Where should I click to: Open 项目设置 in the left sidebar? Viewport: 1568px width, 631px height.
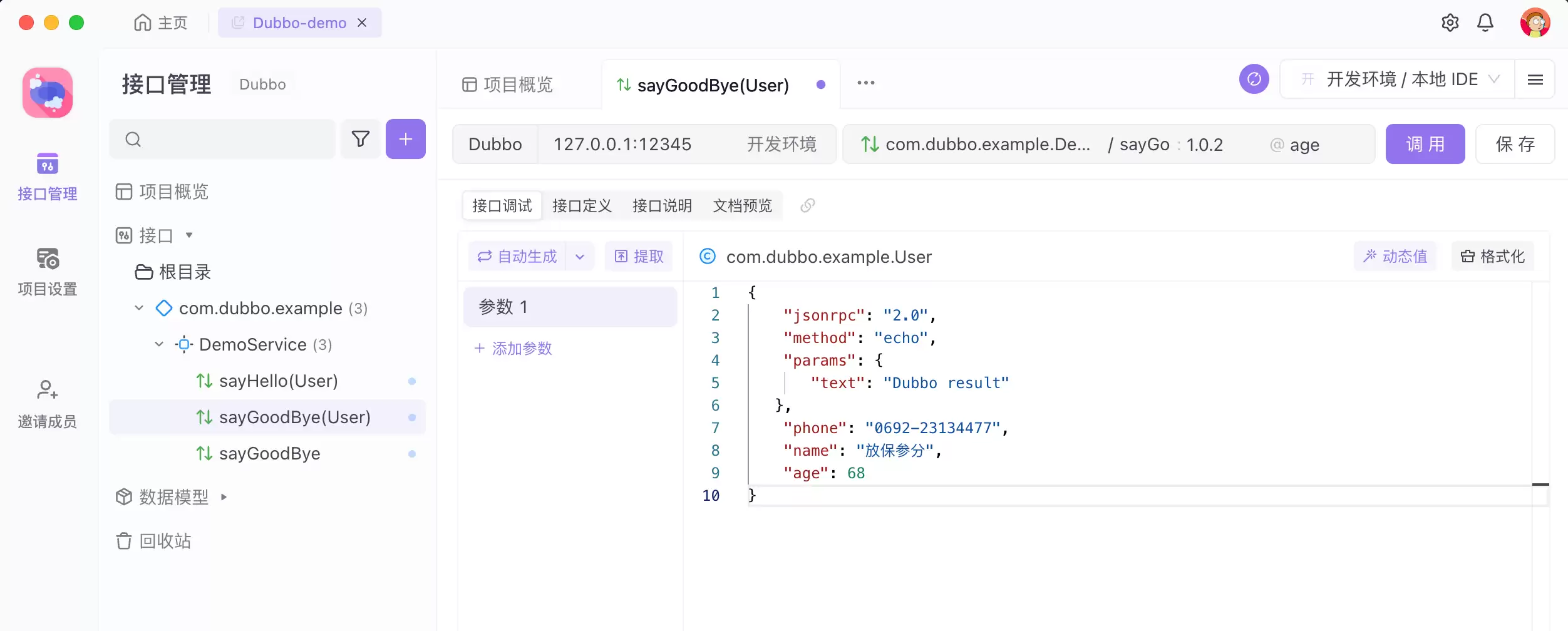click(48, 272)
